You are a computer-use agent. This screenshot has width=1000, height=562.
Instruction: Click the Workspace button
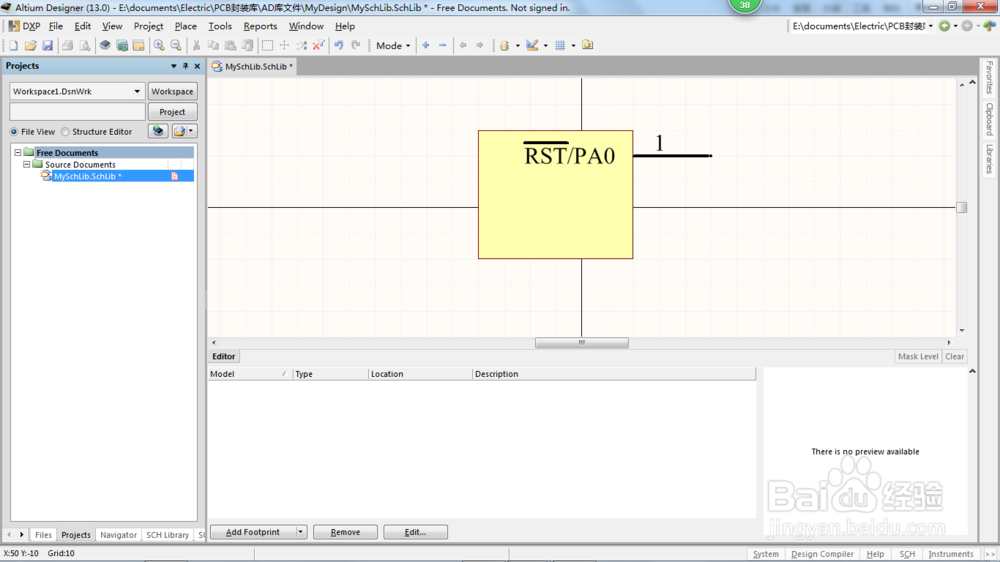click(x=172, y=91)
